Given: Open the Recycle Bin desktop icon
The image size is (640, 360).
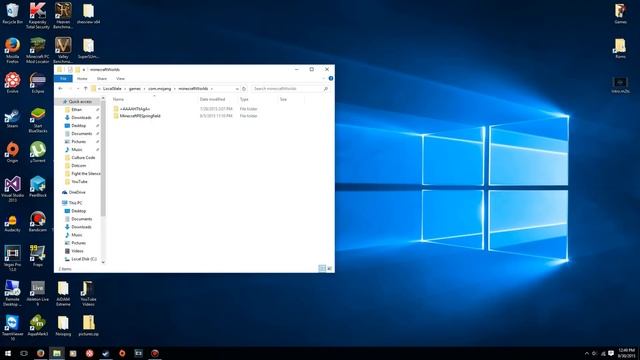Looking at the screenshot, I should click(12, 13).
